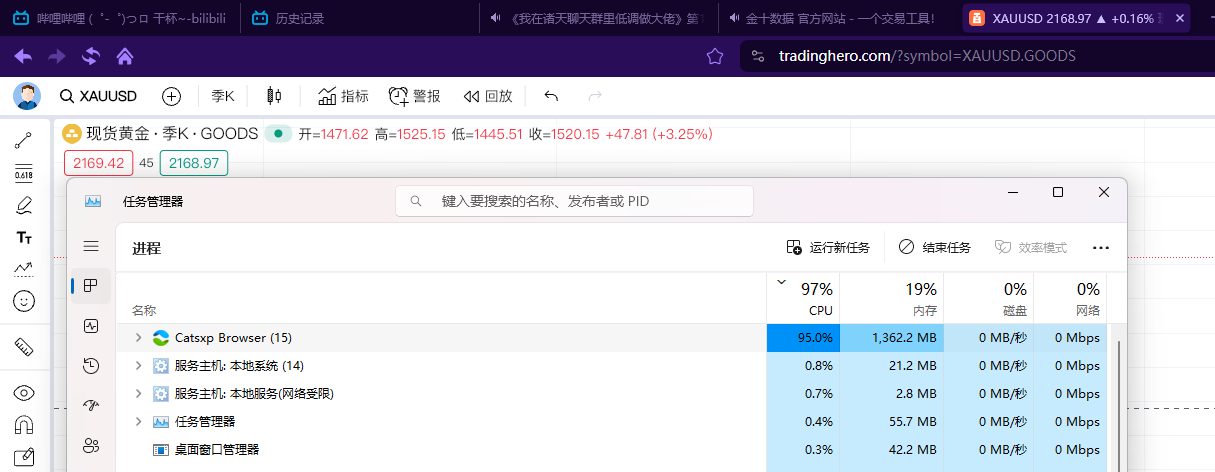Image resolution: width=1215 pixels, height=472 pixels.
Task: Open the user avatar profile
Action: 27,96
